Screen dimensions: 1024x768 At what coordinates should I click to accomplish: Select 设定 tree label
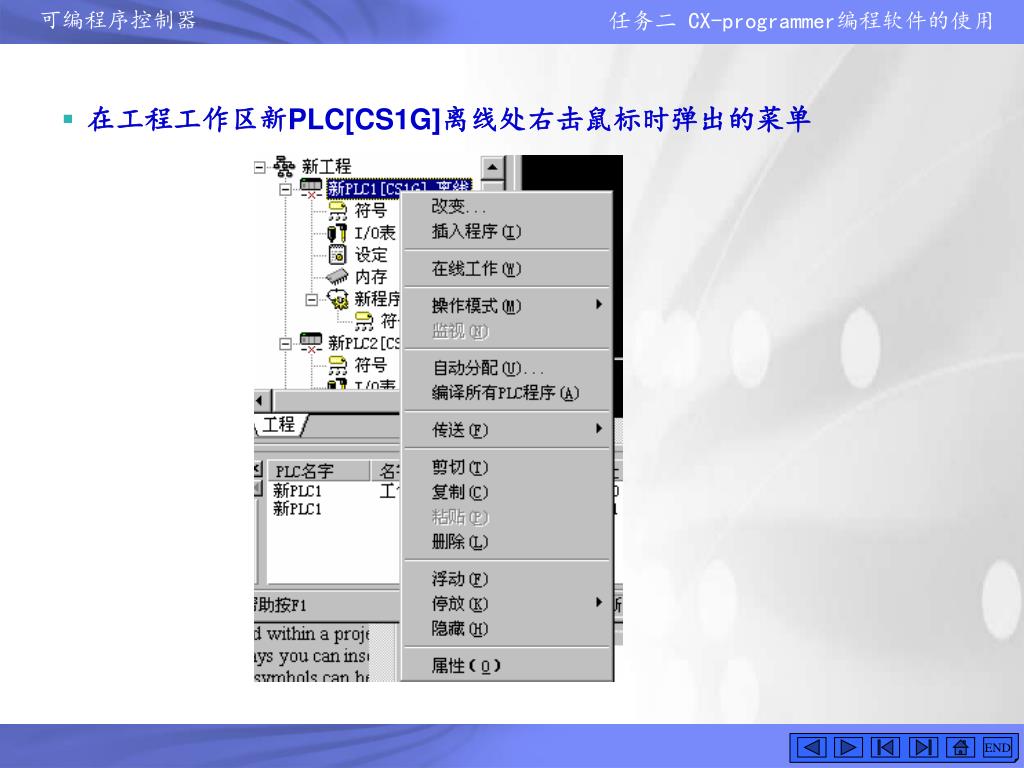coord(370,255)
